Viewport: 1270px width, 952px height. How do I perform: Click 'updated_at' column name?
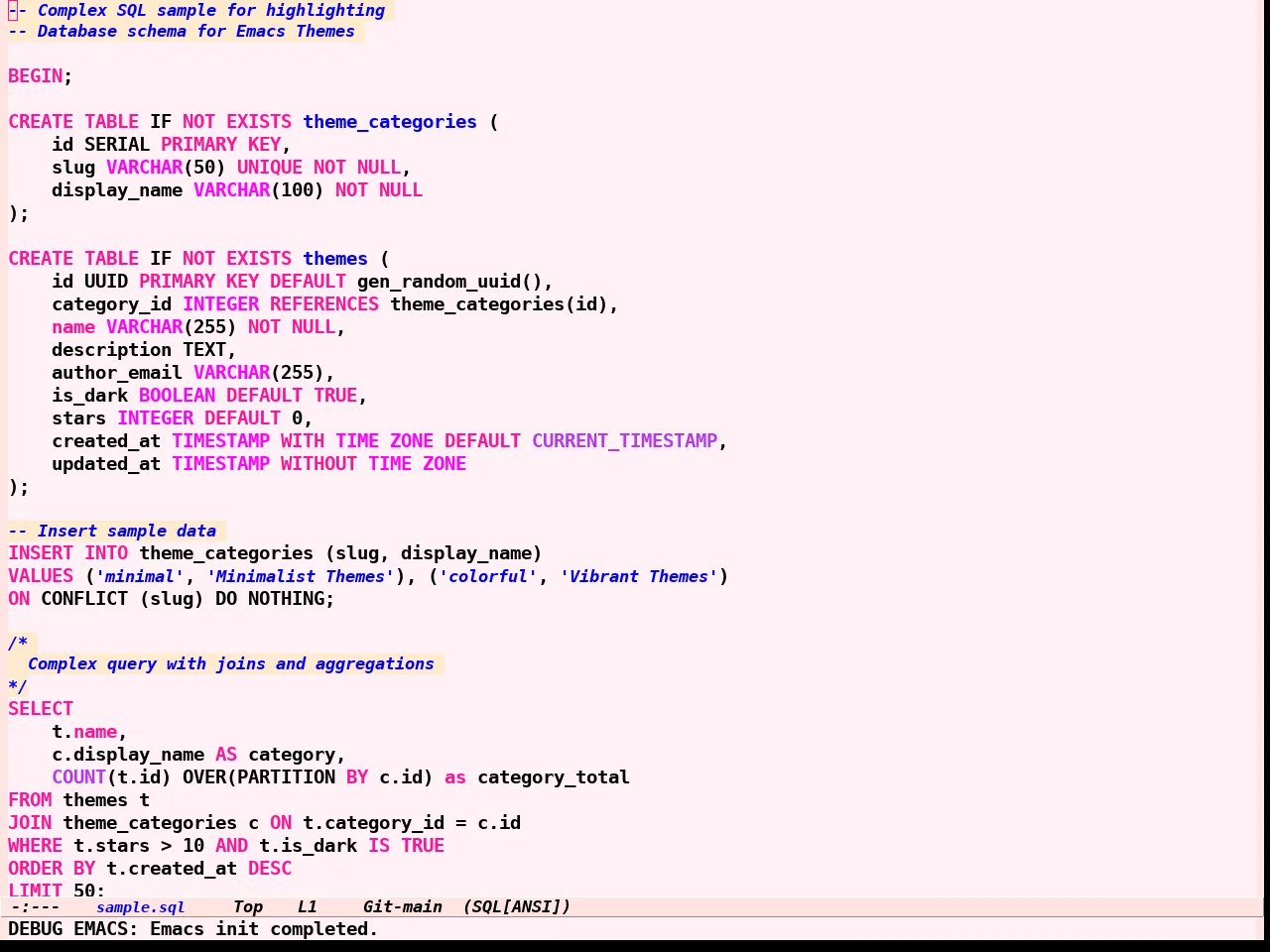pos(106,464)
